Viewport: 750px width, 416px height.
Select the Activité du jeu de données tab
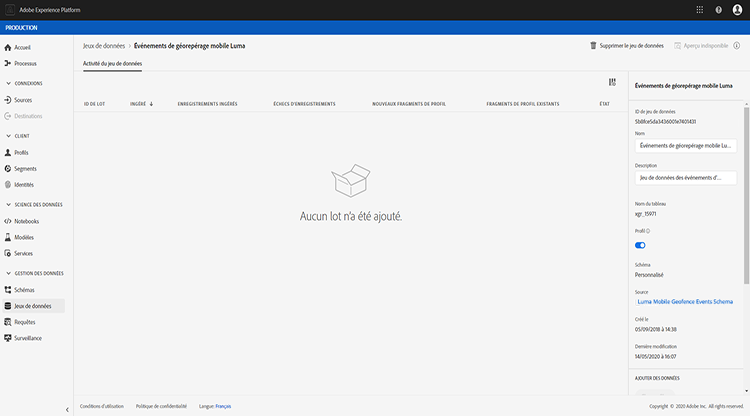(x=112, y=63)
